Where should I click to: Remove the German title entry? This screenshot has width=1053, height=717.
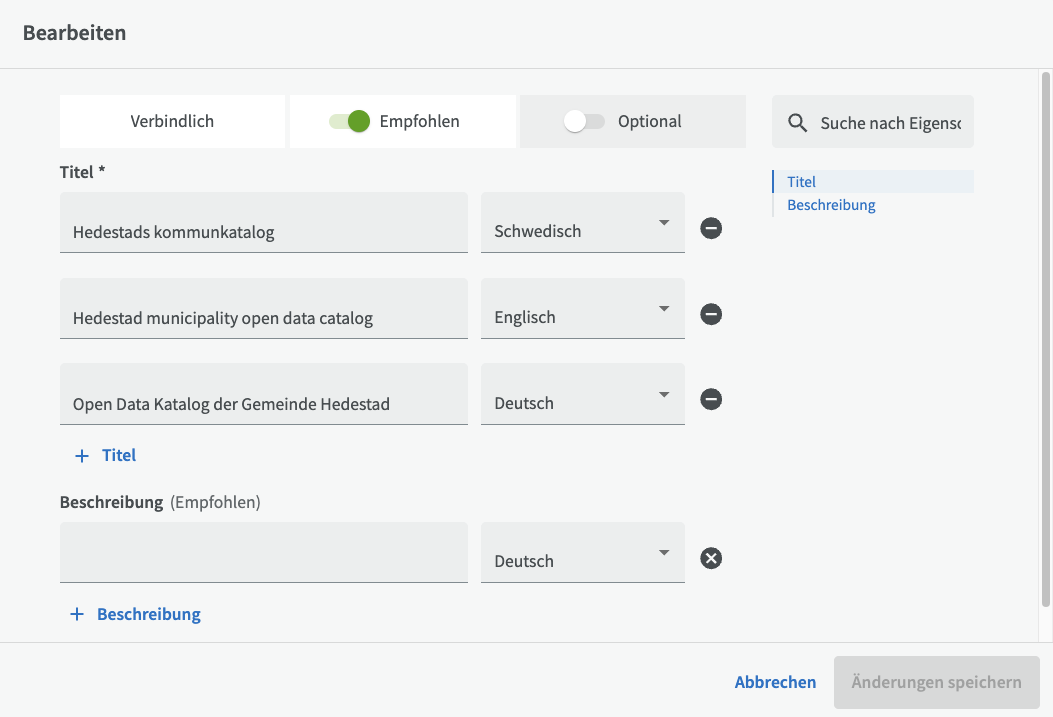711,400
